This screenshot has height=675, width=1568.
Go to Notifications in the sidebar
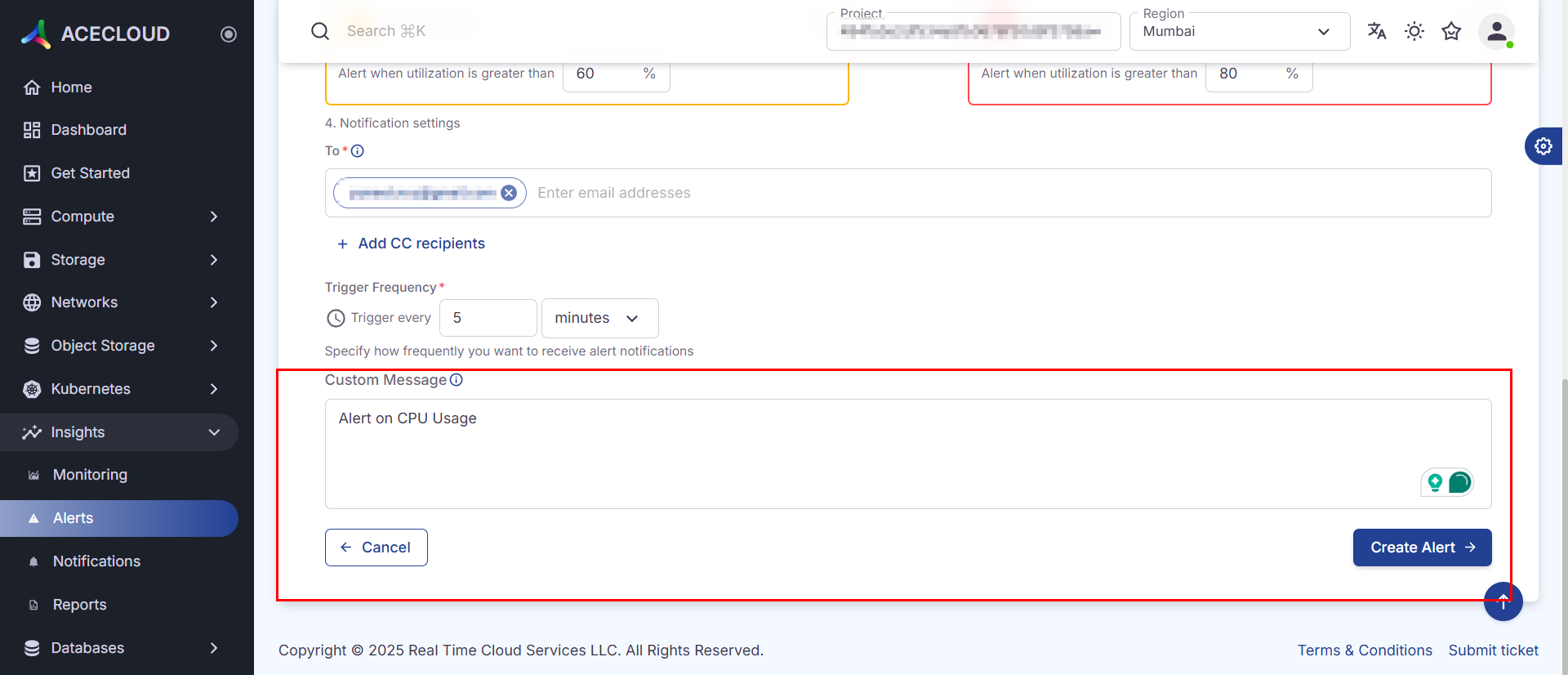click(x=96, y=561)
